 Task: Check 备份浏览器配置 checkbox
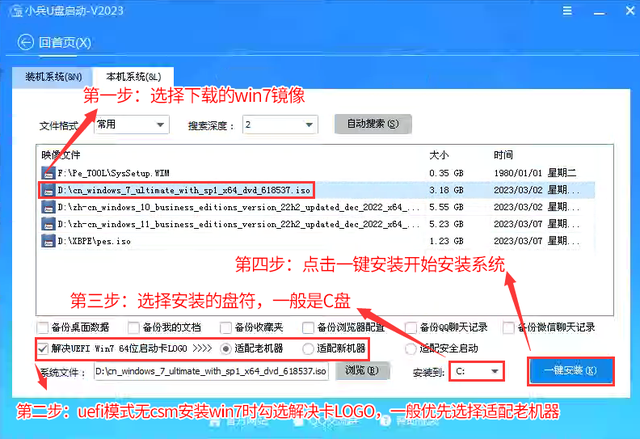(x=308, y=328)
